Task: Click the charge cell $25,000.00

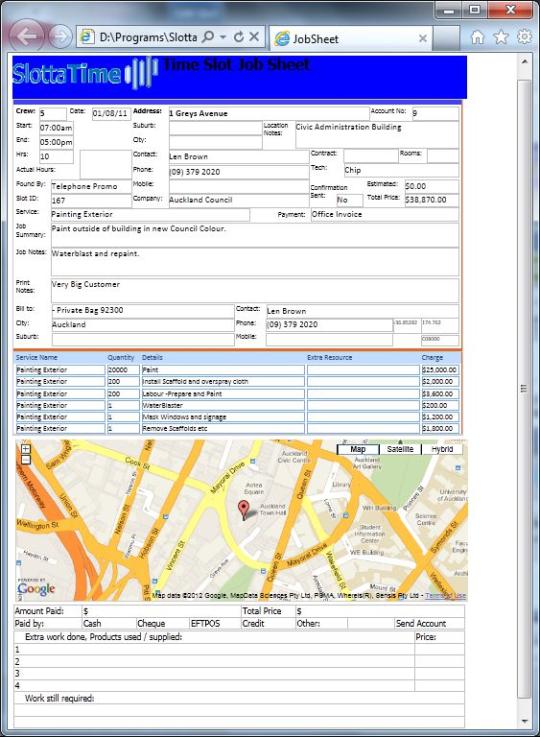Action: click(439, 370)
